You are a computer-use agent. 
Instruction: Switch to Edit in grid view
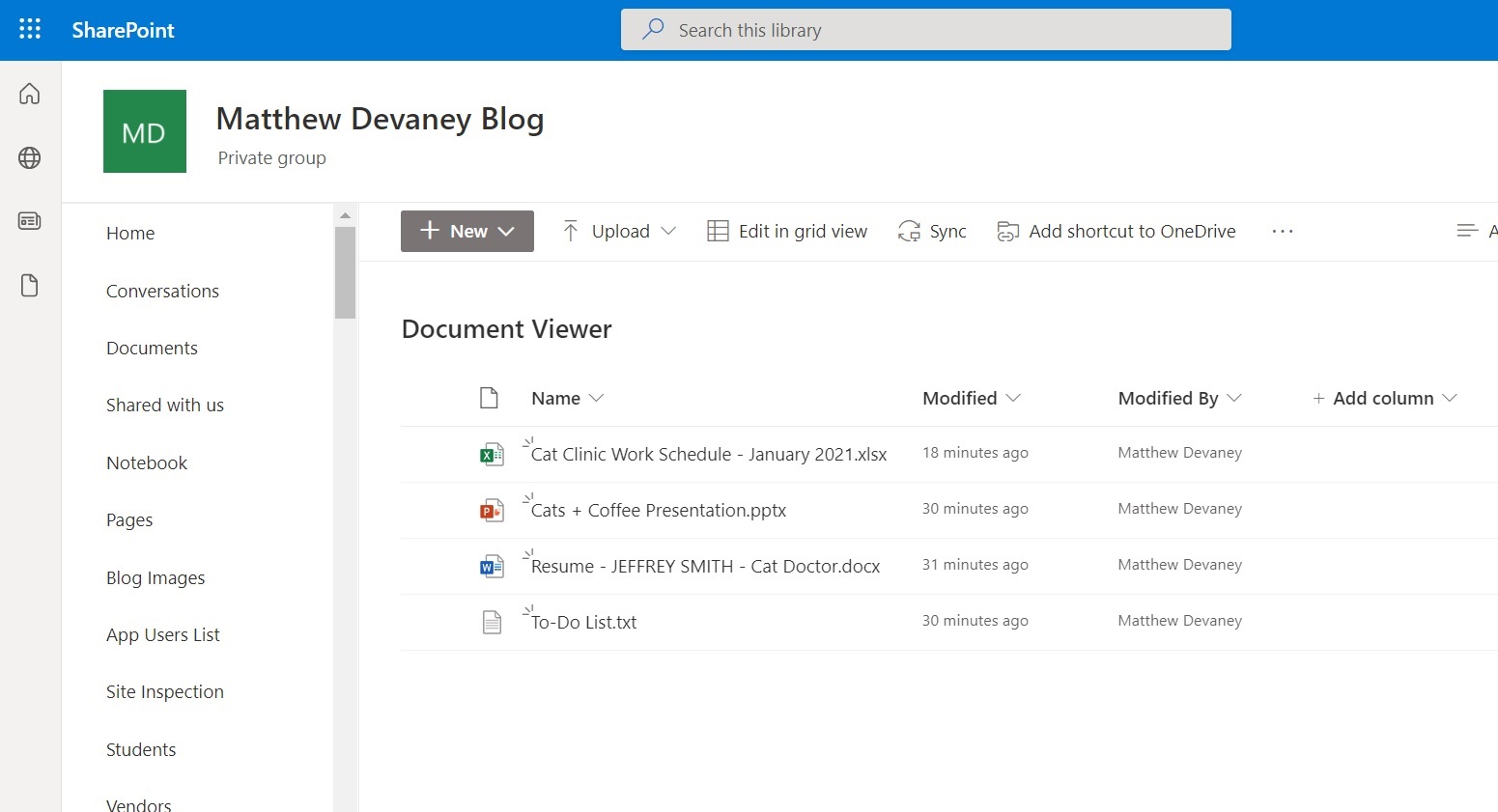pyautogui.click(x=787, y=231)
